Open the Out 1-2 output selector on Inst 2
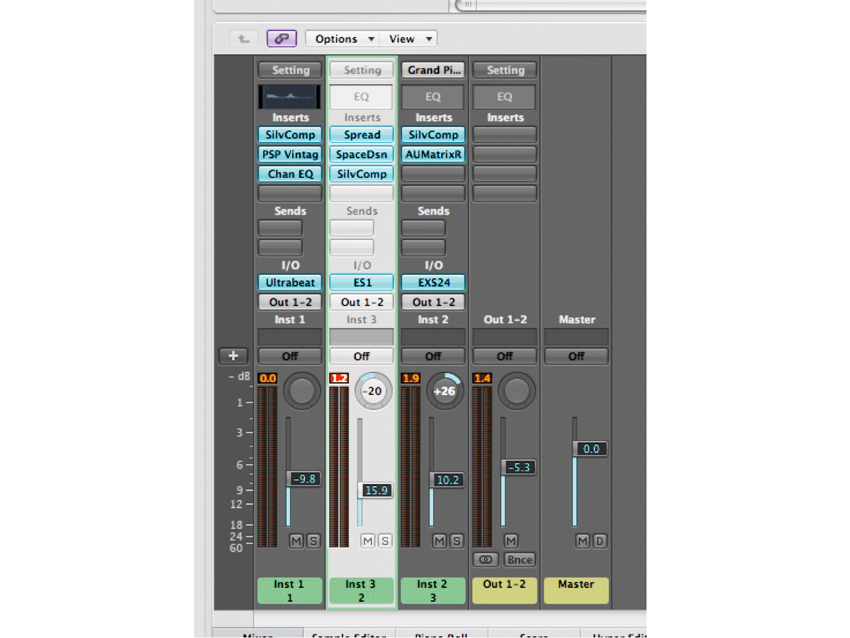850x638 pixels. point(433,302)
